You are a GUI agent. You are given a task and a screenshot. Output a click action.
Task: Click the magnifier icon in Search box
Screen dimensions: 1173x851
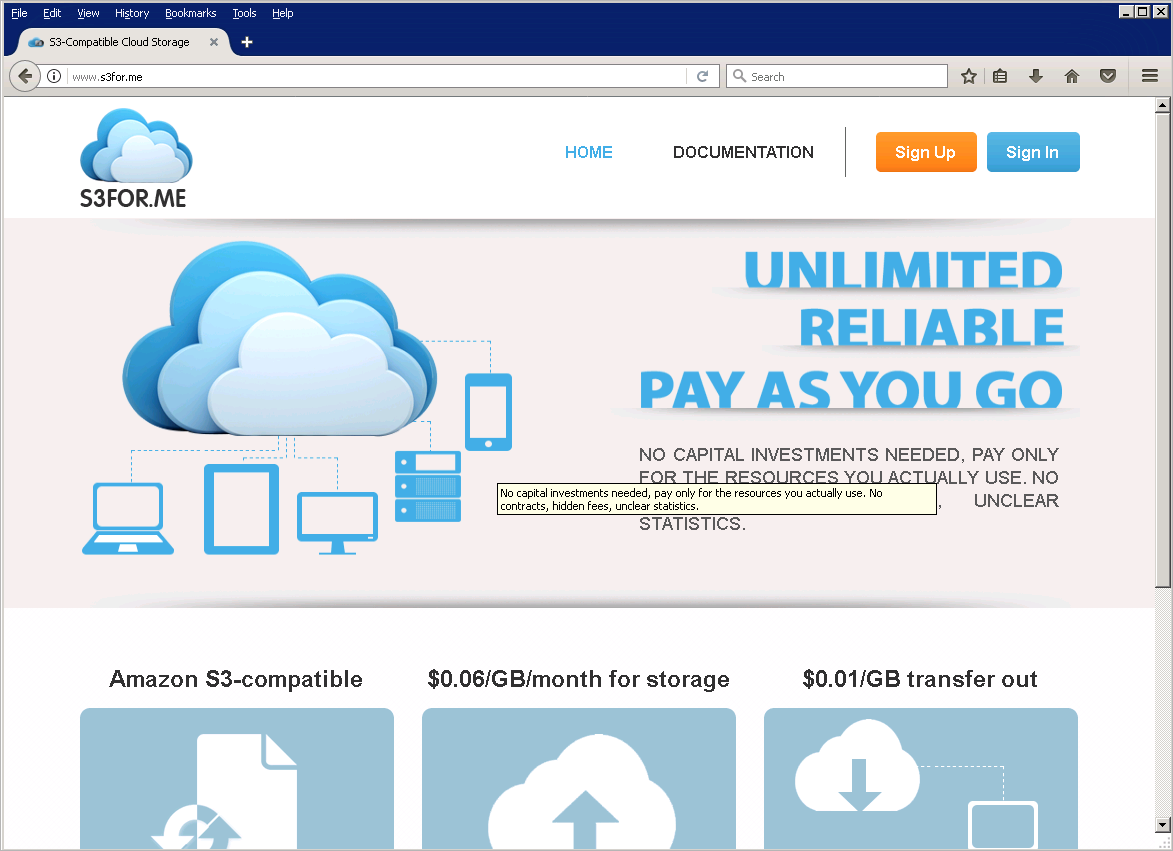click(x=739, y=76)
